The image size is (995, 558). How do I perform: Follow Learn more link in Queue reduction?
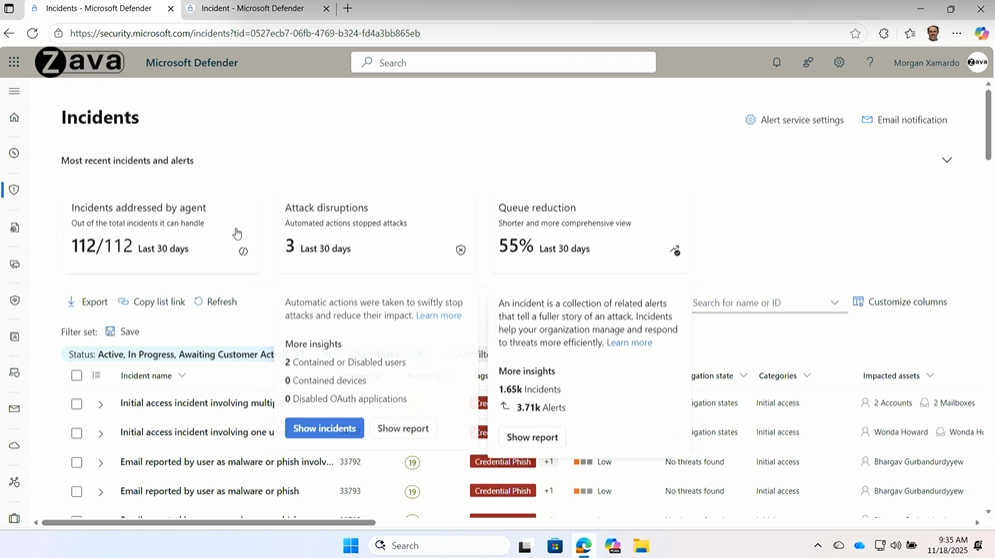(629, 342)
